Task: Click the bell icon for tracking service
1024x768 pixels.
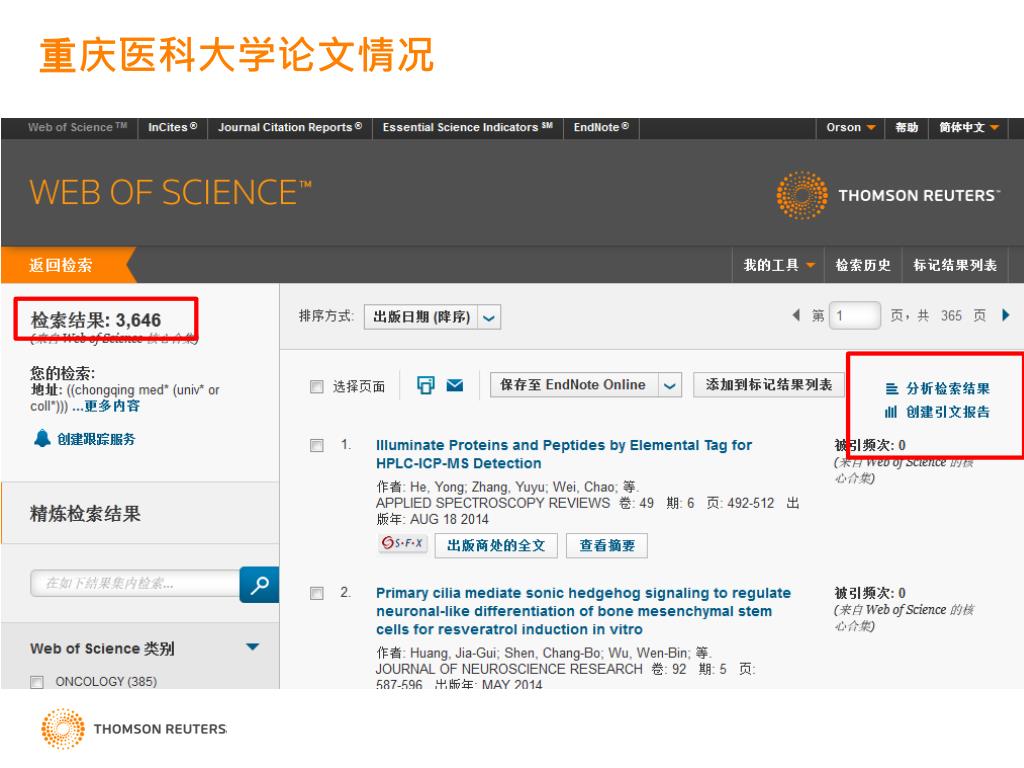Action: (x=42, y=438)
